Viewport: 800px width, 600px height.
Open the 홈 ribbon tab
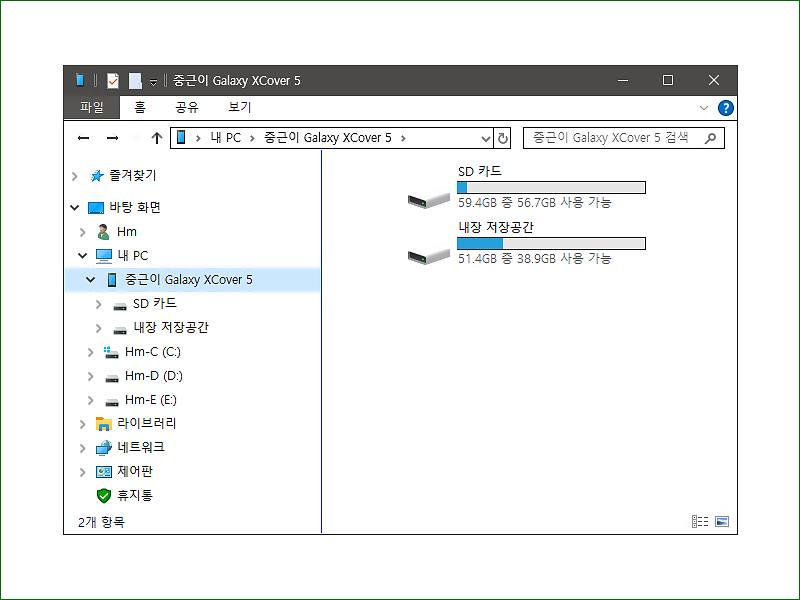pyautogui.click(x=139, y=107)
